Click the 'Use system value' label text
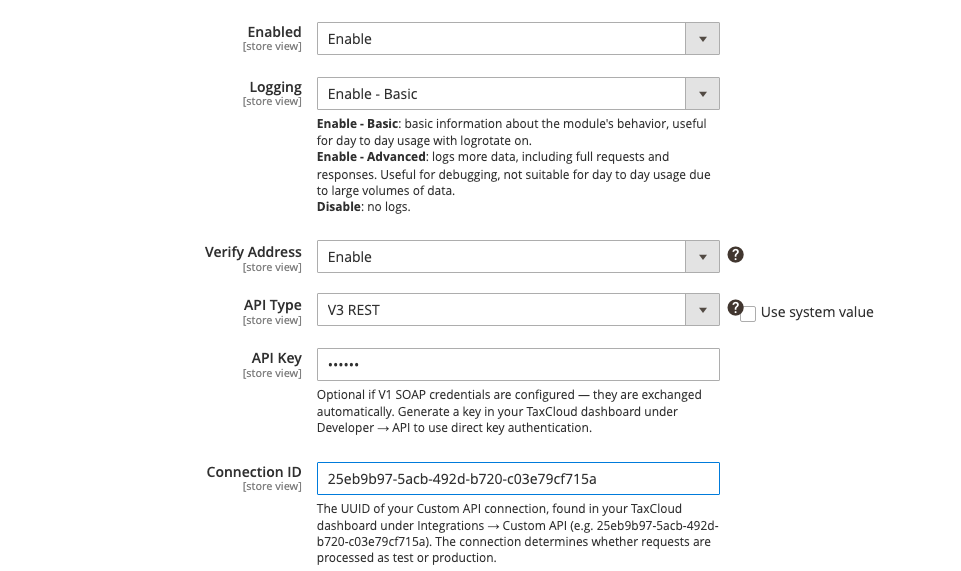 (x=817, y=312)
